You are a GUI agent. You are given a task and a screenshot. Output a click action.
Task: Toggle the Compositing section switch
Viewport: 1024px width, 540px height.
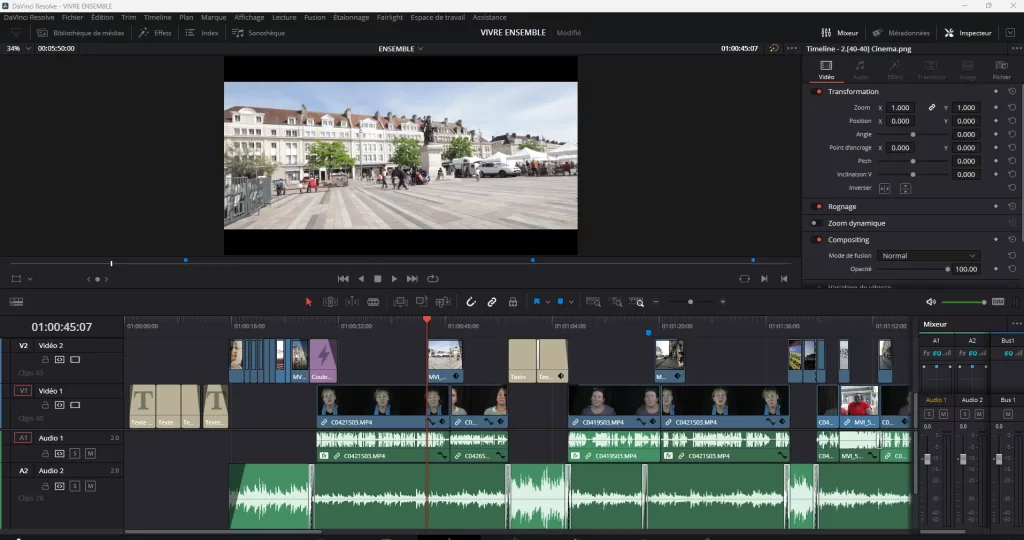point(818,240)
